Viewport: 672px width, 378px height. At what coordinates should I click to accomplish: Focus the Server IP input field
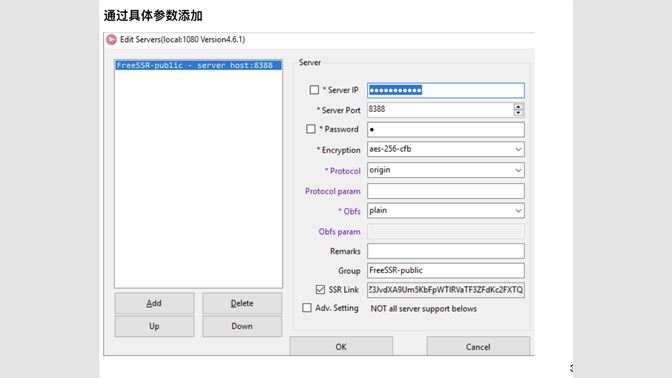pos(446,90)
